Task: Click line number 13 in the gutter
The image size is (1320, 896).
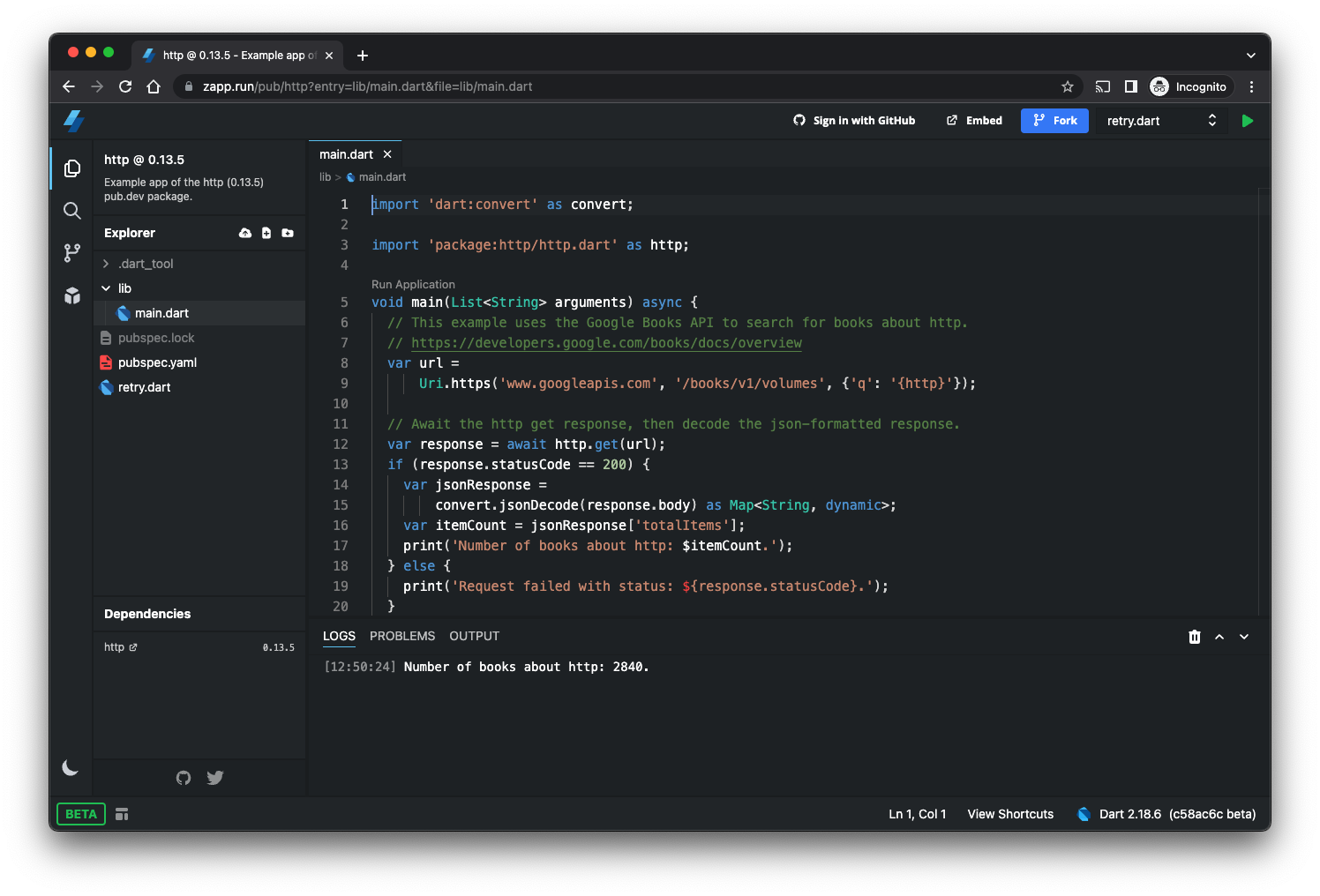Action: click(341, 465)
